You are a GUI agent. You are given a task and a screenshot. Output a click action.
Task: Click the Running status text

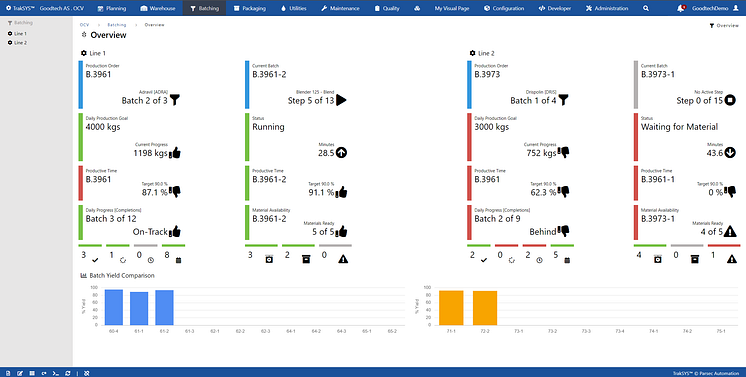click(x=268, y=127)
